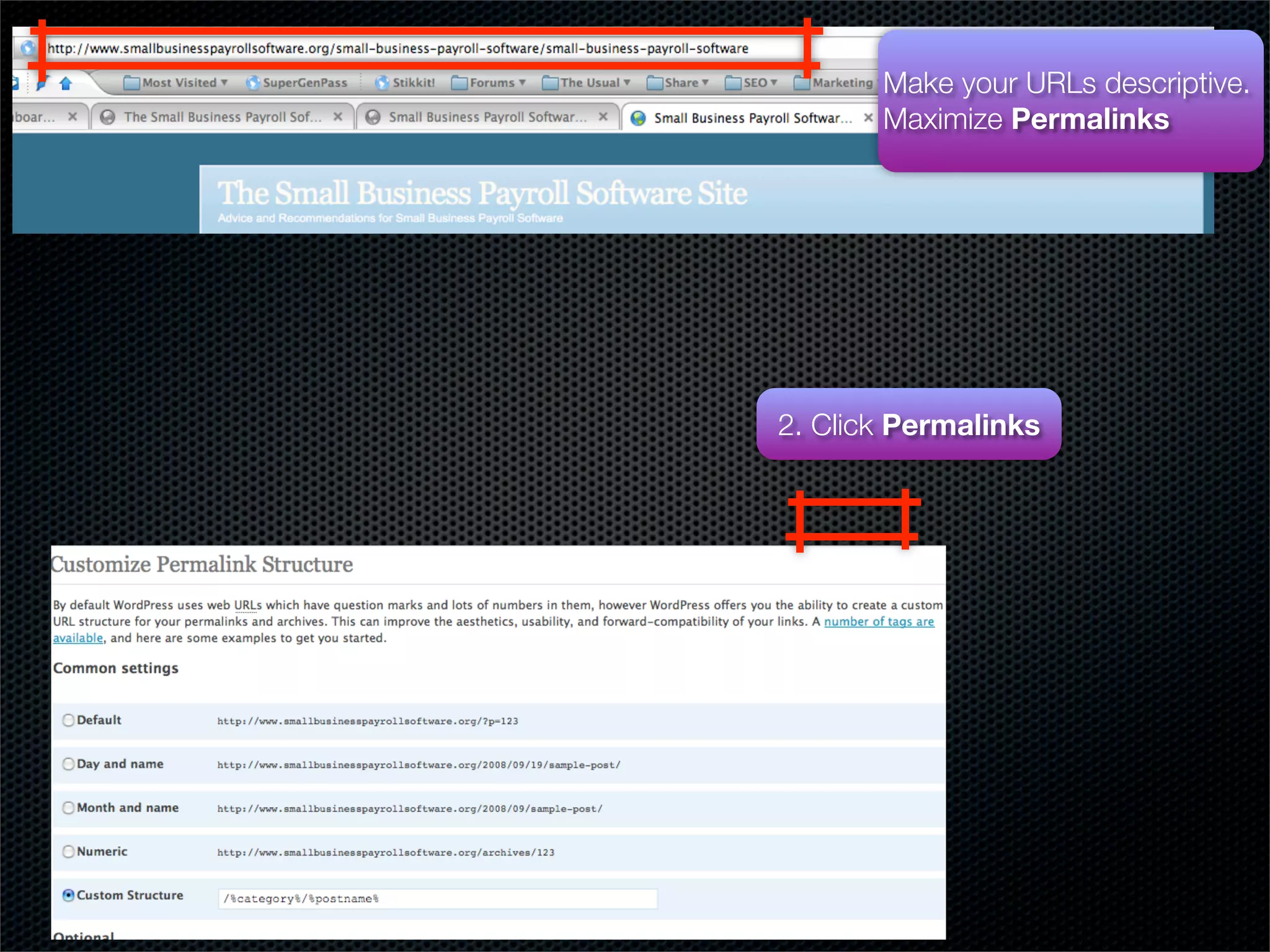Click The Small Business Payroll Software Site title
Viewport: 1270px width, 952px height.
point(482,193)
